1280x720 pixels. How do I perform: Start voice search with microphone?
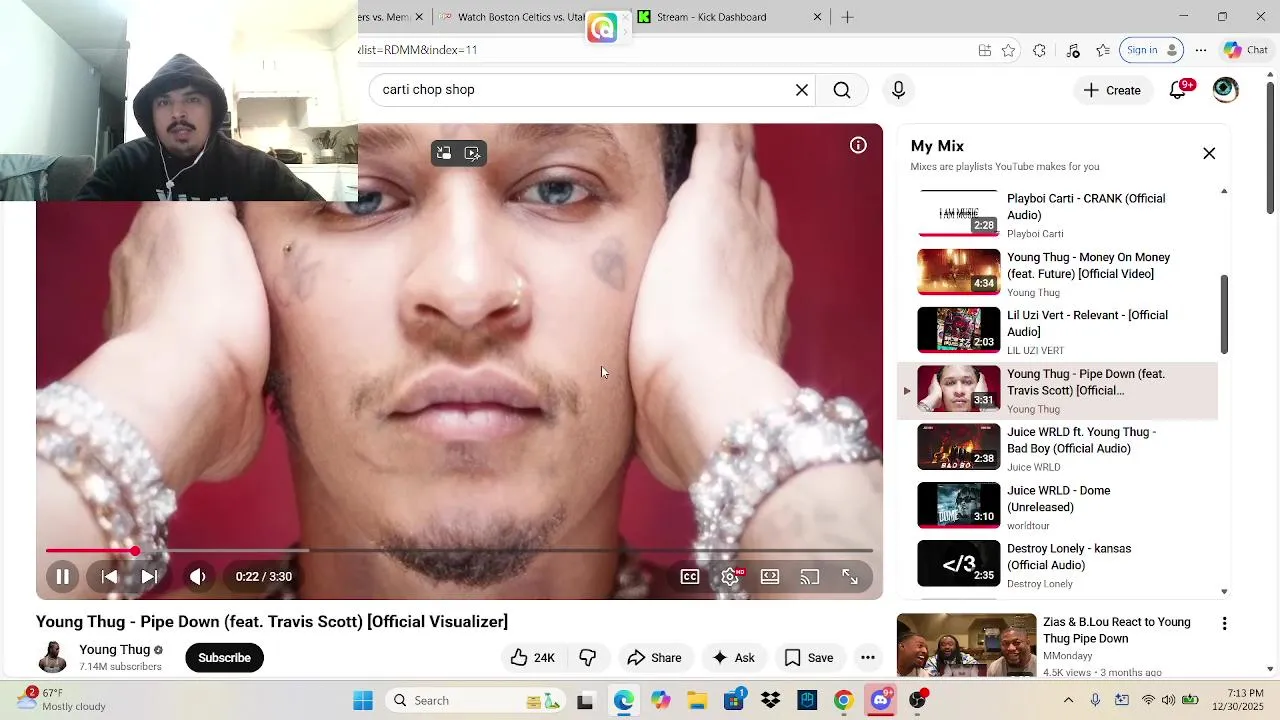point(898,90)
